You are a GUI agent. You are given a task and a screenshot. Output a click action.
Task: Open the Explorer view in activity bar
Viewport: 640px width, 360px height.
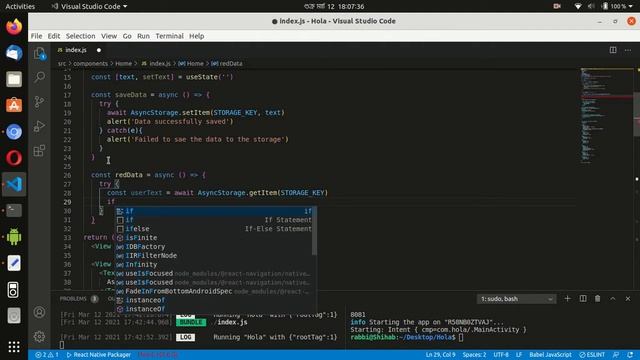(40, 53)
